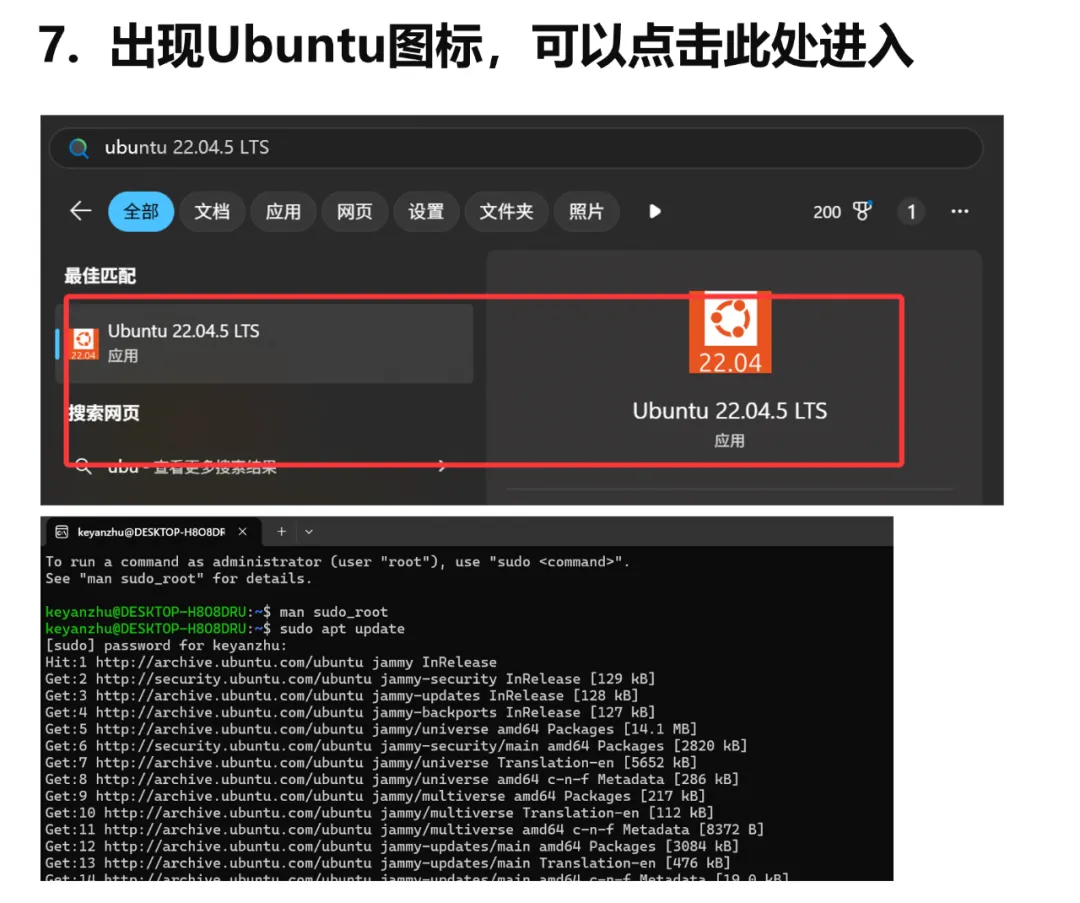The image size is (1080, 903).
Task: Click the 搜索网页 section heading
Action: [104, 413]
